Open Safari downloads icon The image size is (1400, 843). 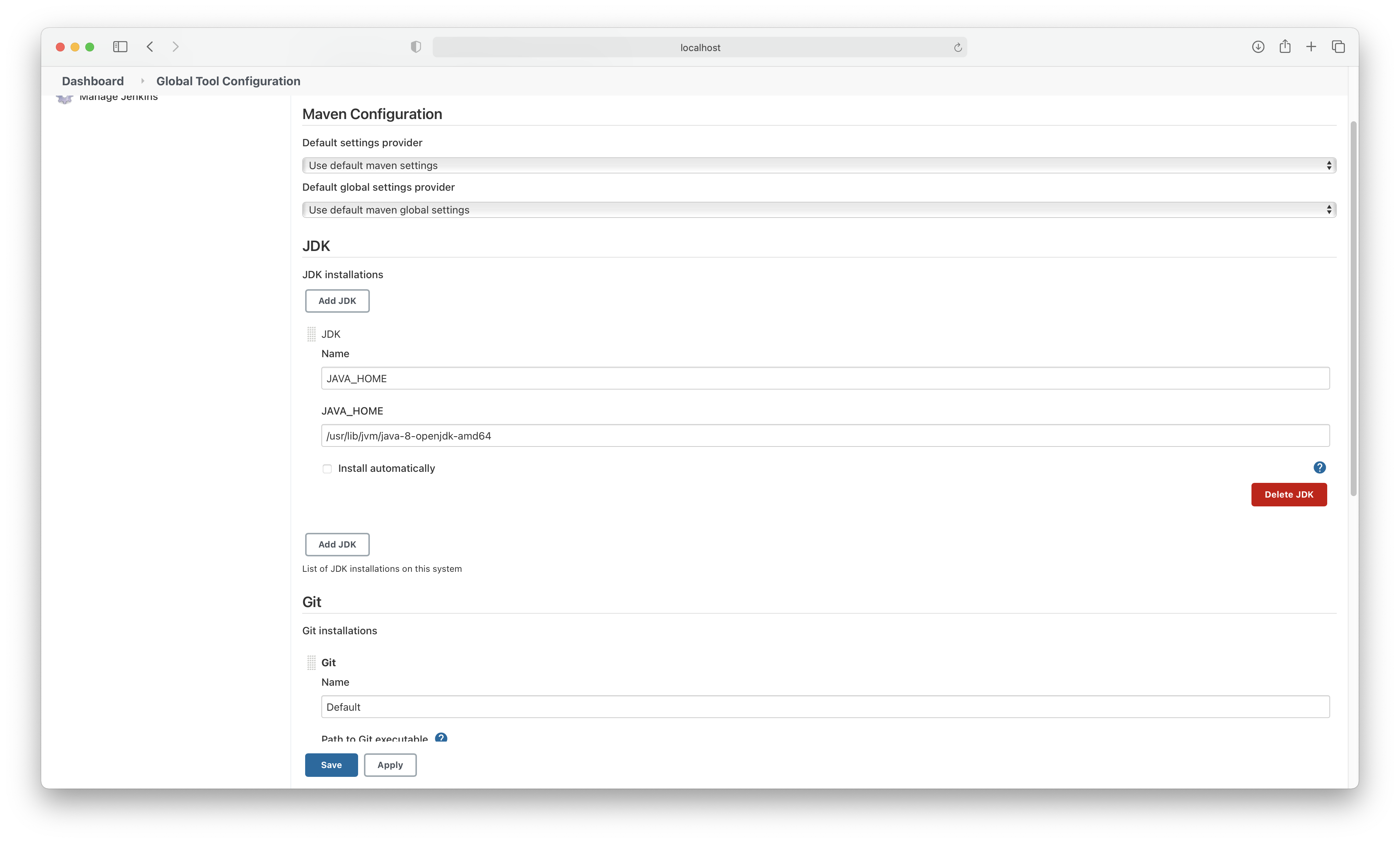pos(1258,47)
